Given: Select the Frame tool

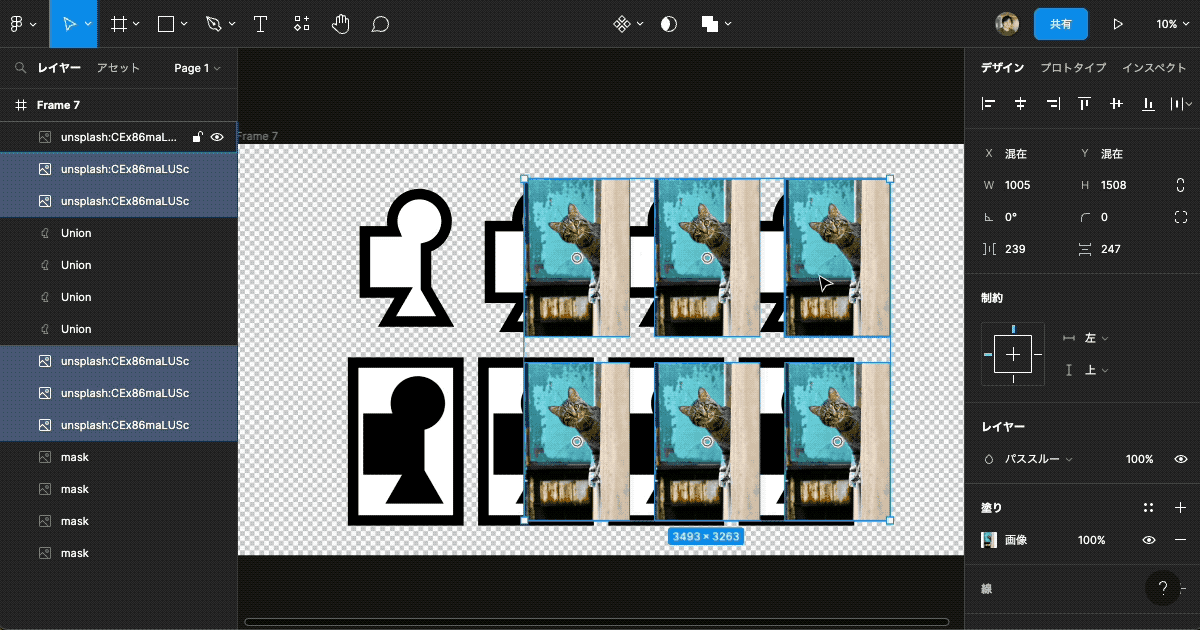Looking at the screenshot, I should tap(119, 24).
